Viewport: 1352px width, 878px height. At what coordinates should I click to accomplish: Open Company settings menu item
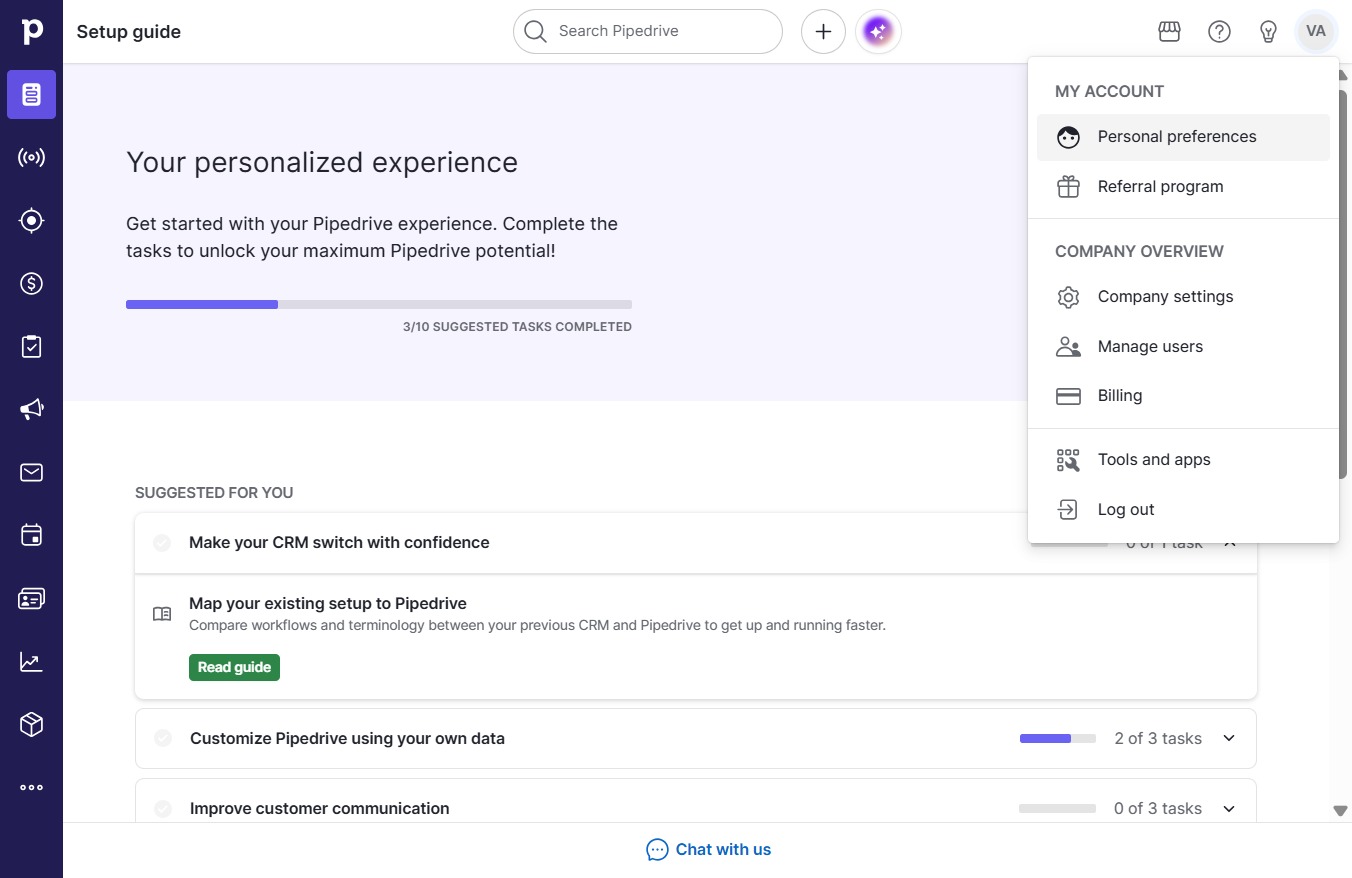pos(1183,297)
